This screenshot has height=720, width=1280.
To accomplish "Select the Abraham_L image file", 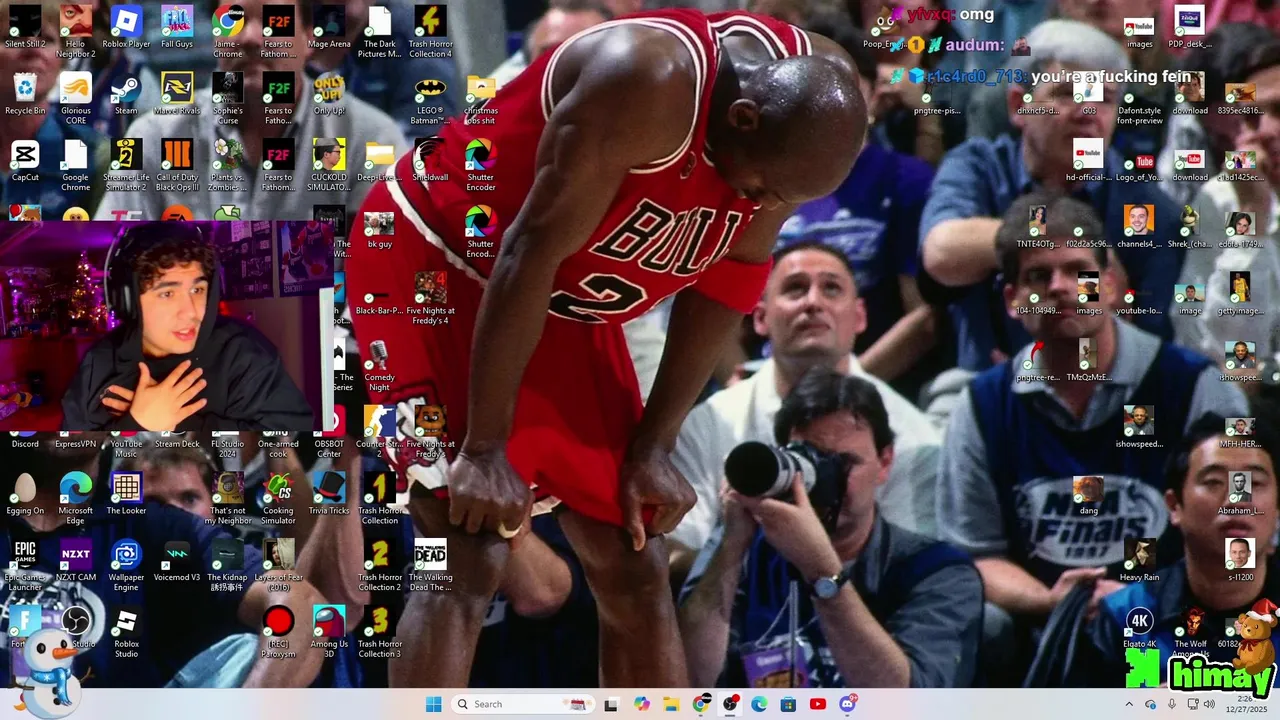I will pyautogui.click(x=1240, y=495).
